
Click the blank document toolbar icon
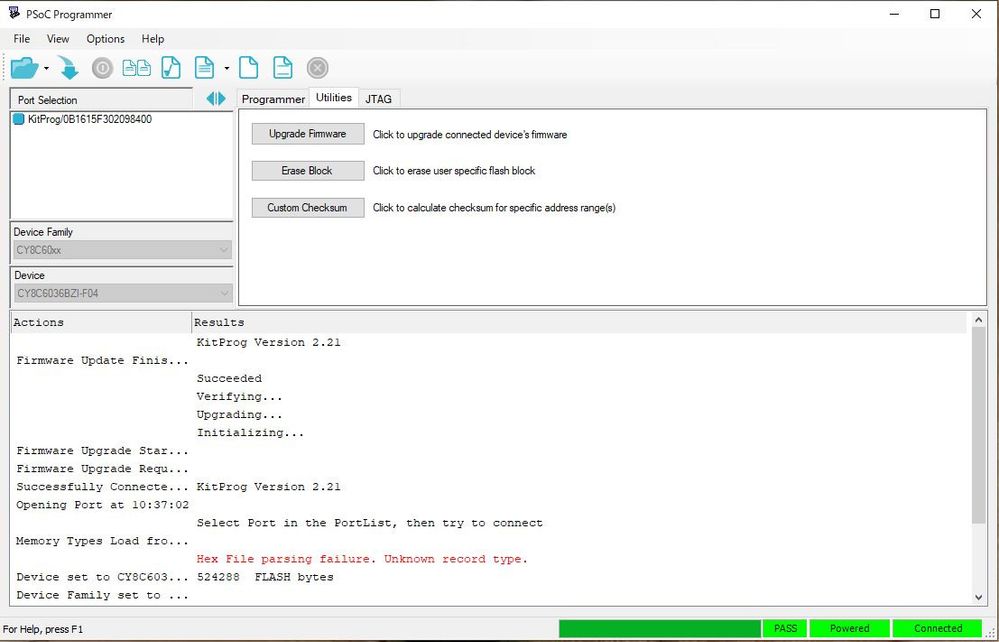[x=248, y=68]
